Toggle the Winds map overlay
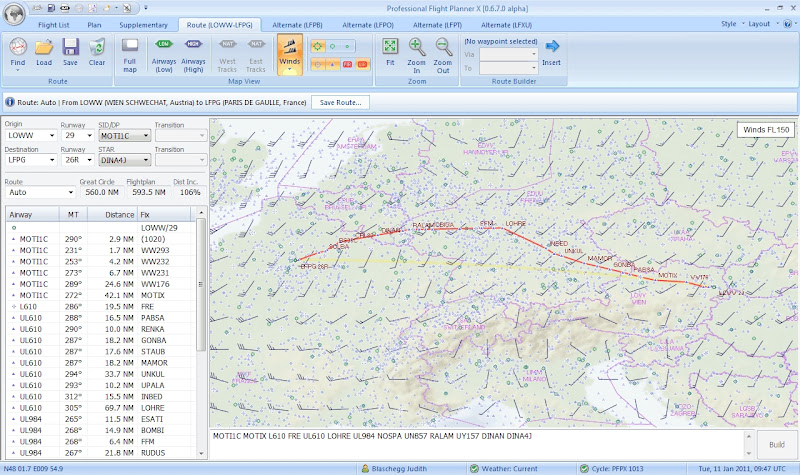 coord(289,52)
